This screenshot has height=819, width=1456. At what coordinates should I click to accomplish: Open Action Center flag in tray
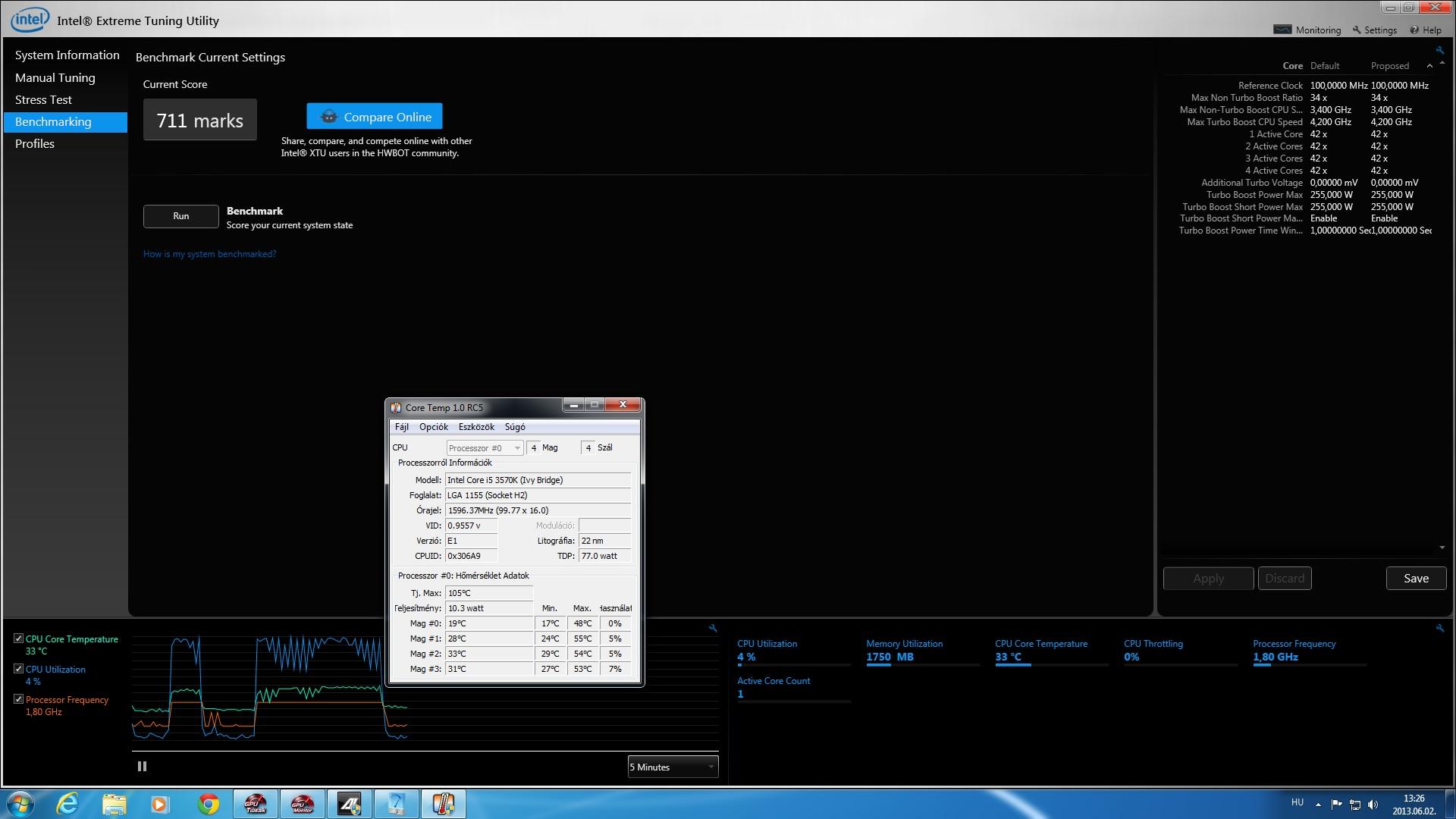pyautogui.click(x=1336, y=805)
